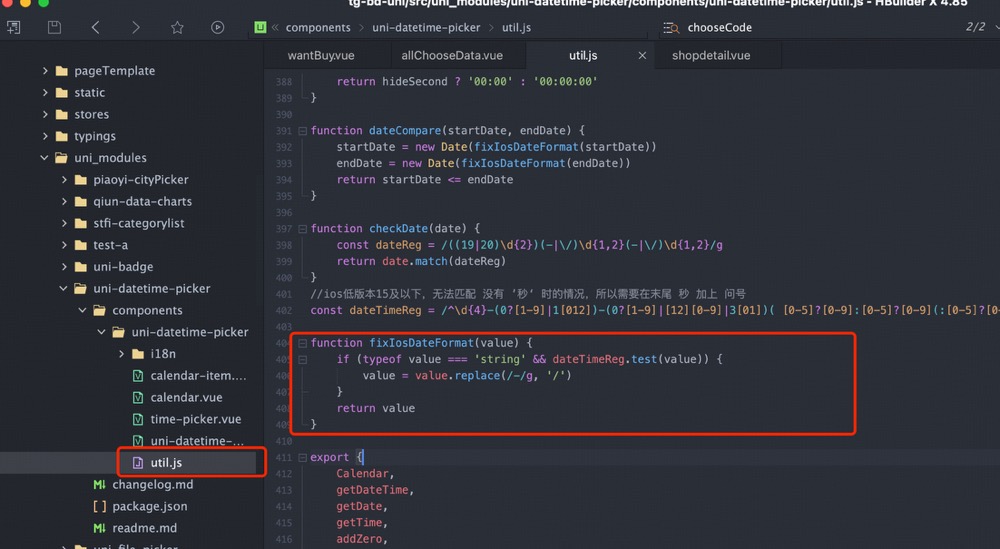The width and height of the screenshot is (1000, 549).
Task: Close the util.js editor tab
Action: [x=642, y=56]
